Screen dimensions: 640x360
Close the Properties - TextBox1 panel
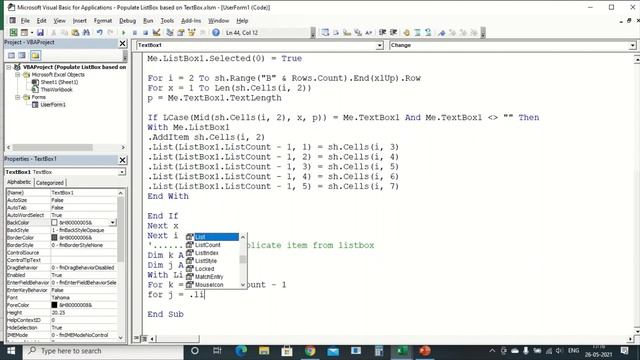tap(122, 160)
